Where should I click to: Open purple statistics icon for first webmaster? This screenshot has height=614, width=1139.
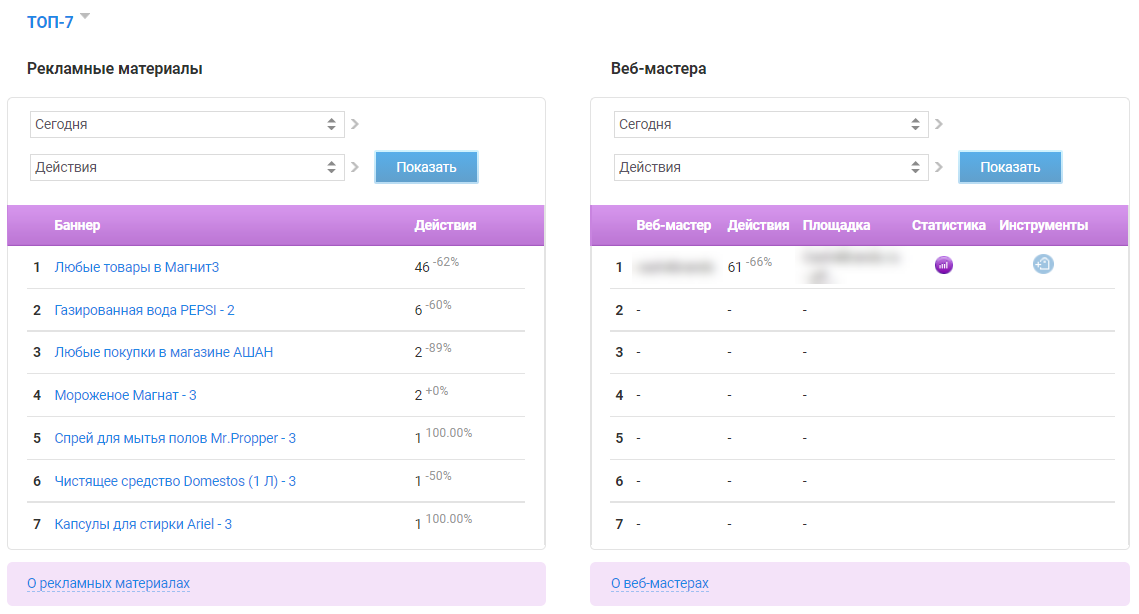tap(943, 265)
